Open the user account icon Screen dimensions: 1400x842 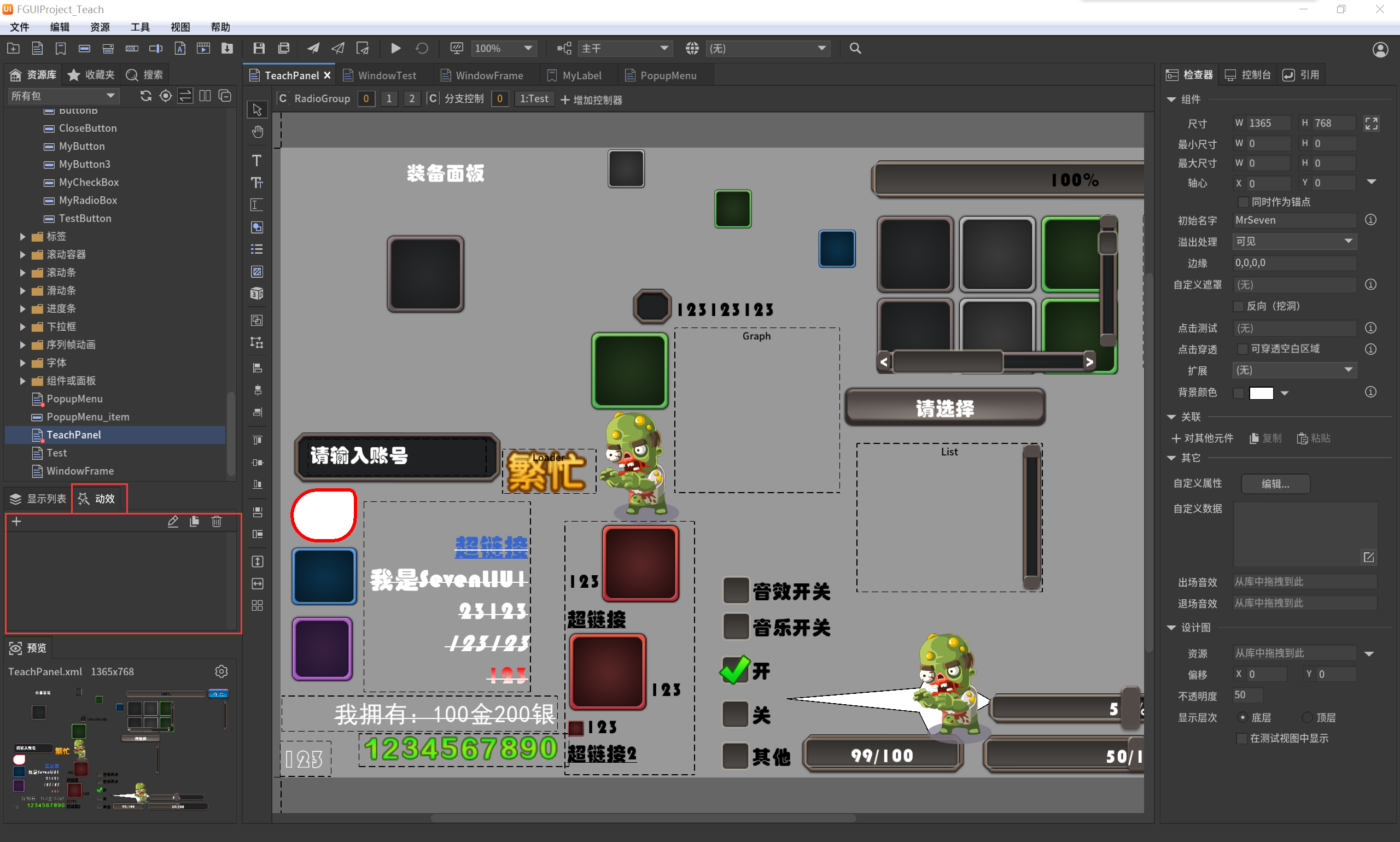coord(1380,49)
